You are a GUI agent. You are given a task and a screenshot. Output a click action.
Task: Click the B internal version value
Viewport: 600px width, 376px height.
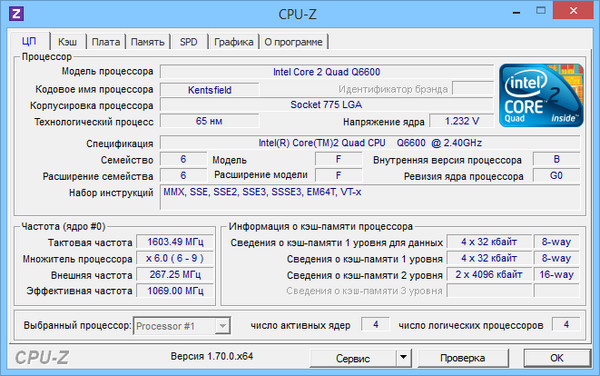click(556, 159)
